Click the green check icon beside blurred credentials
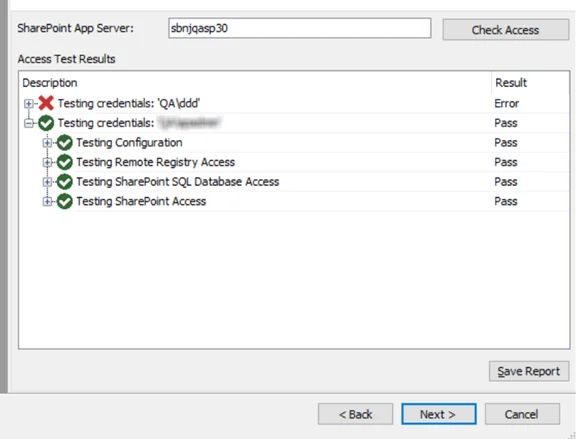The width and height of the screenshot is (576, 439). click(46, 123)
